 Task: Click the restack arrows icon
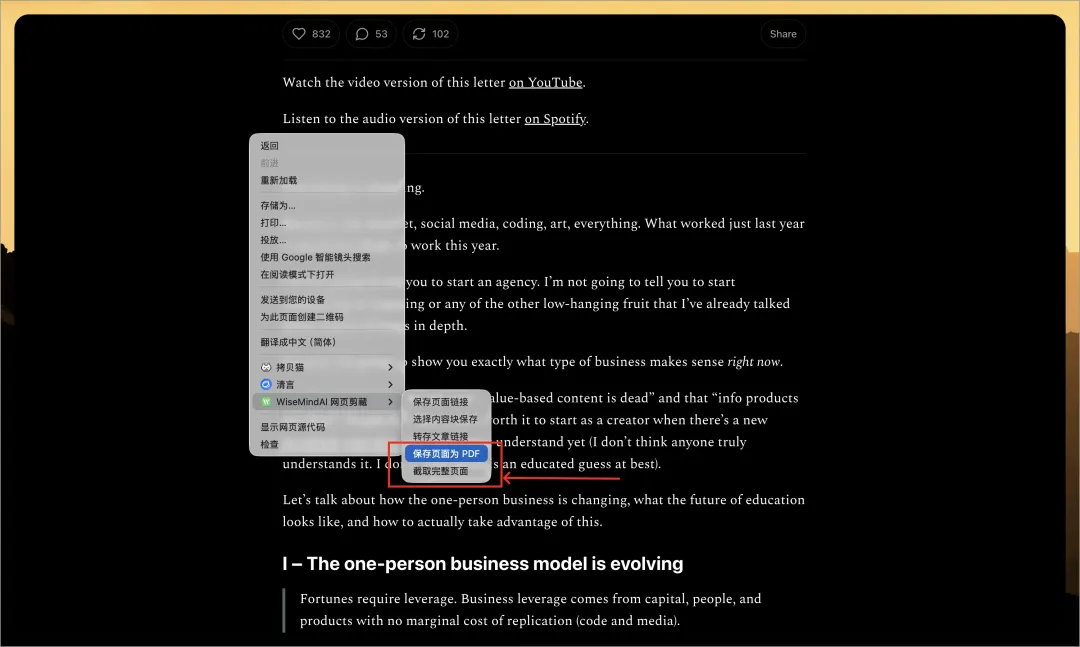[418, 34]
